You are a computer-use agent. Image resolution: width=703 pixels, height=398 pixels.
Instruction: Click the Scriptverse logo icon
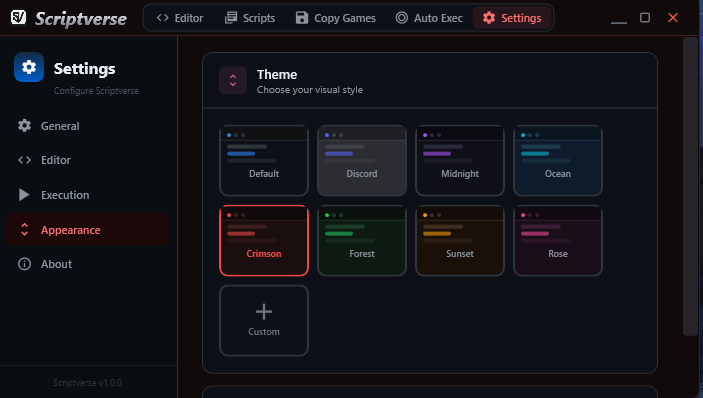(18, 17)
